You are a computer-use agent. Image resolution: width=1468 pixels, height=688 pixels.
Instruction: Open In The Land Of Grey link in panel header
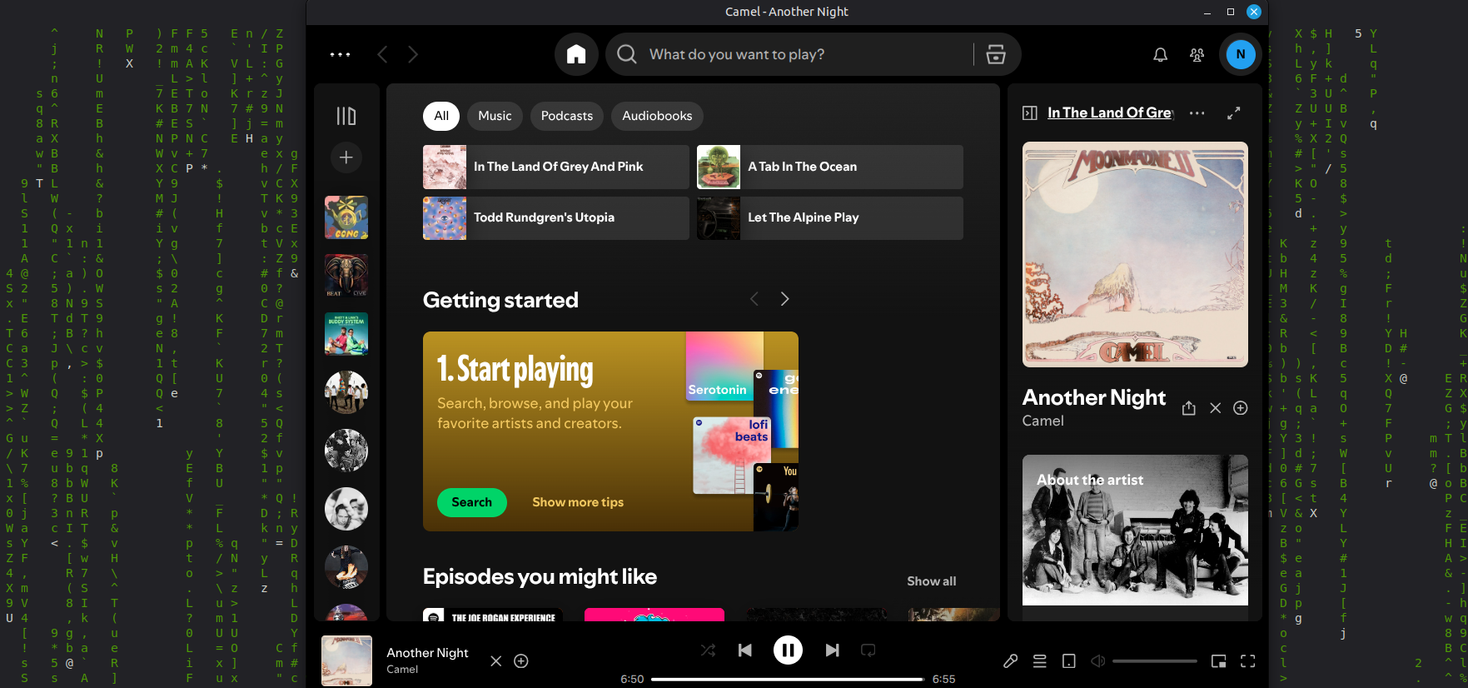pyautogui.click(x=1110, y=113)
